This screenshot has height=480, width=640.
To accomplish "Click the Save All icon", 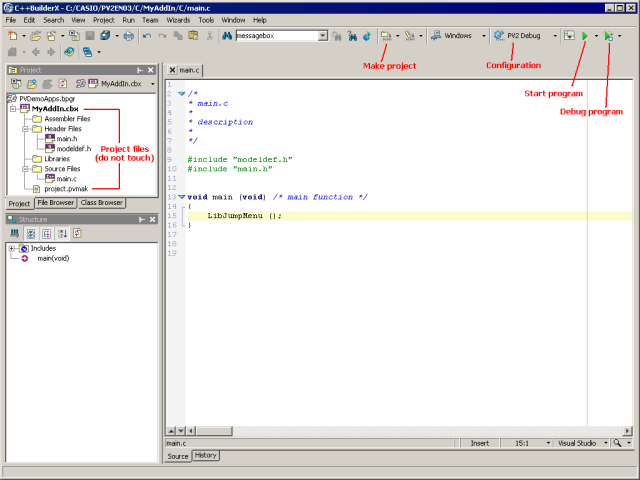I will click(x=105, y=36).
